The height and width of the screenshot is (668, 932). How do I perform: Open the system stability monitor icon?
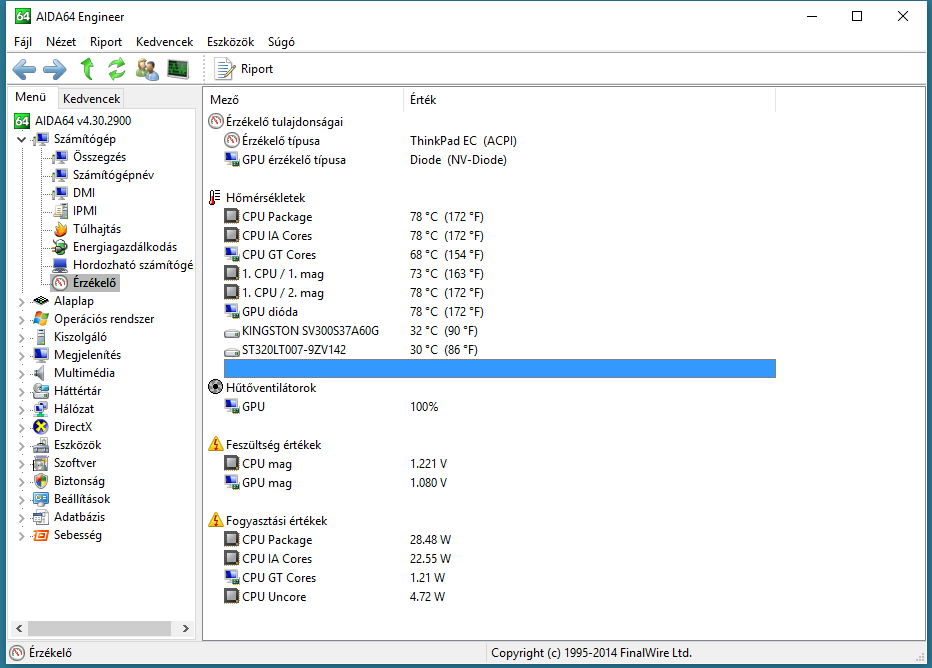(178, 69)
